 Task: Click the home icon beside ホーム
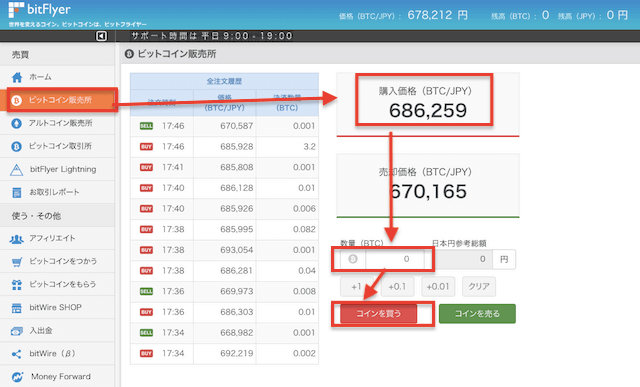(x=17, y=77)
